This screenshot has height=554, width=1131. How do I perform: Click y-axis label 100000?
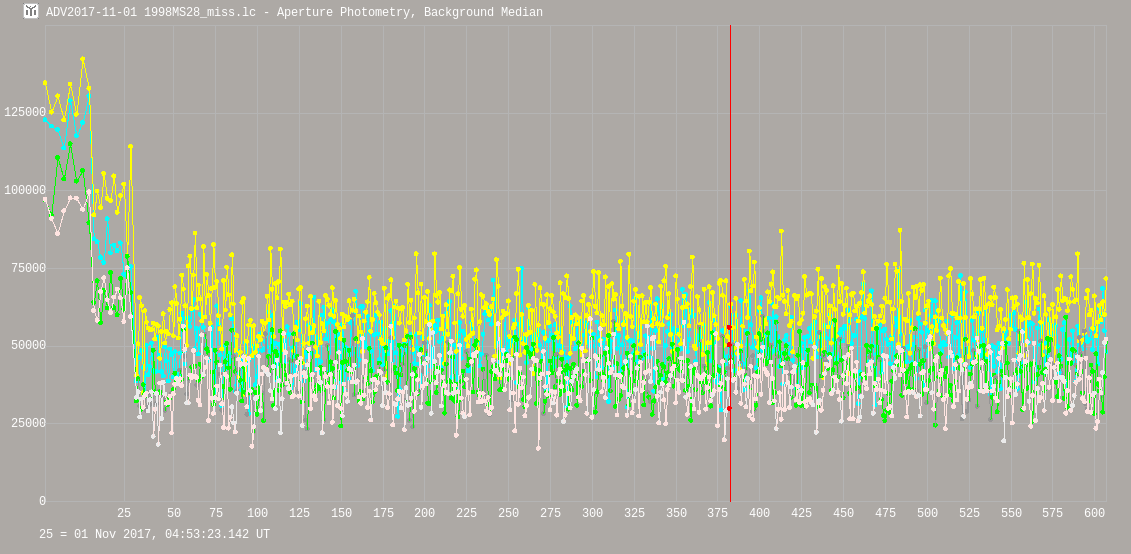tap(24, 191)
